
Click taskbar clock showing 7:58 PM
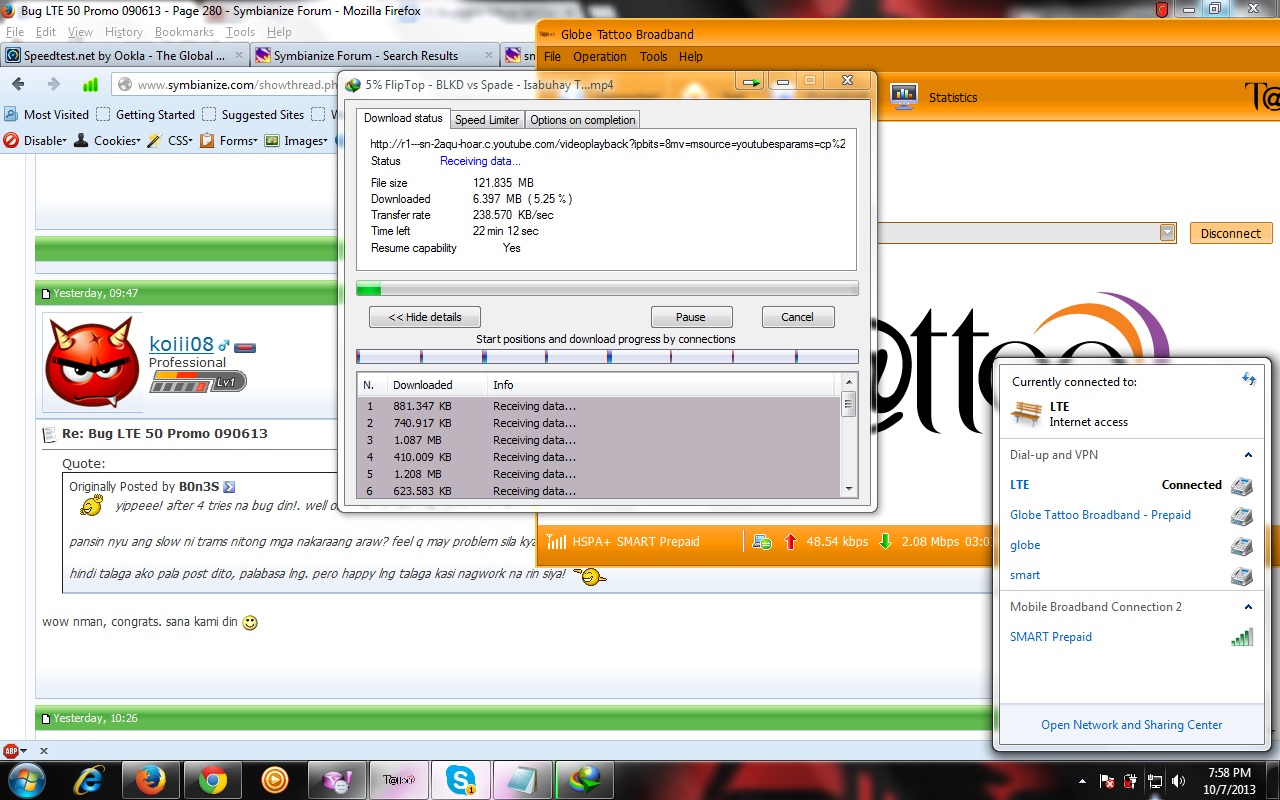1228,780
